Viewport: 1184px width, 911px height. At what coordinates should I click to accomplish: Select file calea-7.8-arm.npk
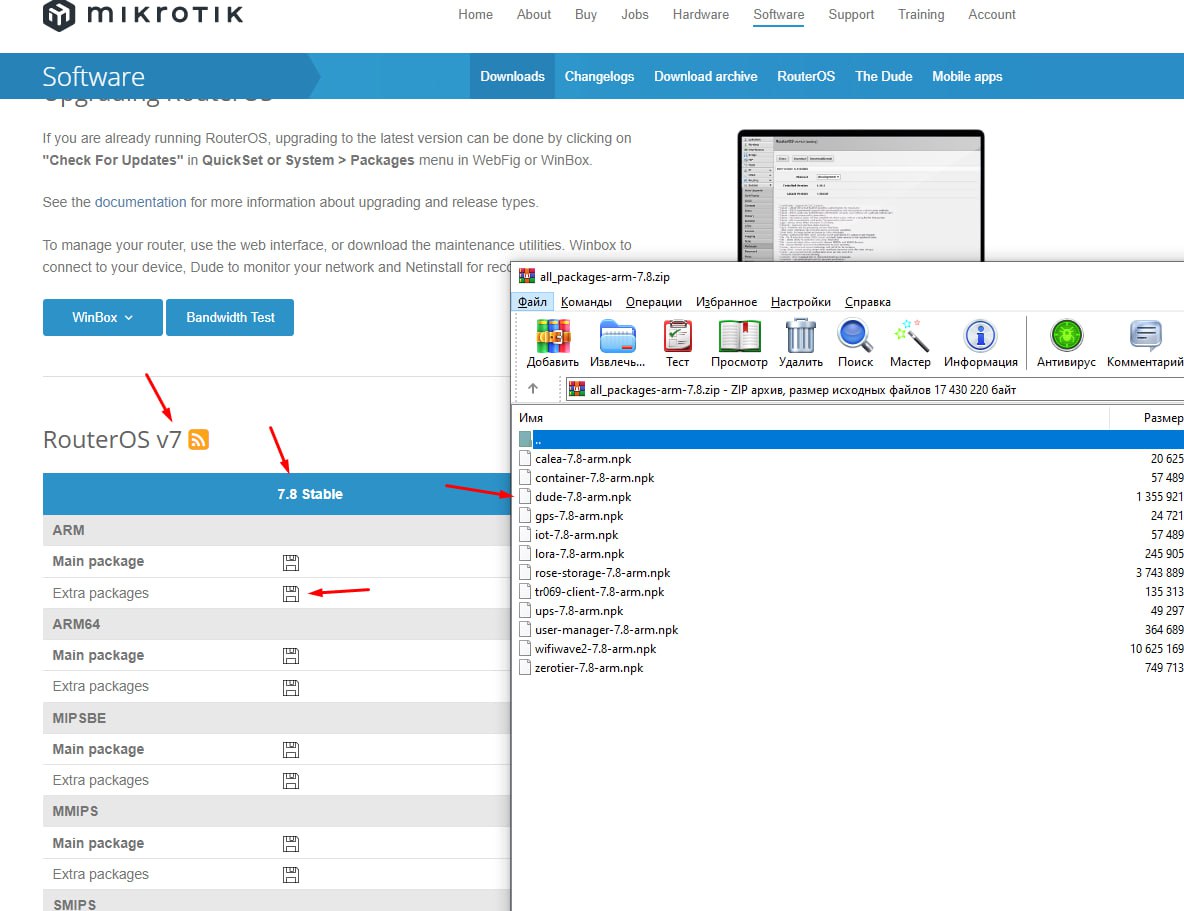pyautogui.click(x=583, y=459)
